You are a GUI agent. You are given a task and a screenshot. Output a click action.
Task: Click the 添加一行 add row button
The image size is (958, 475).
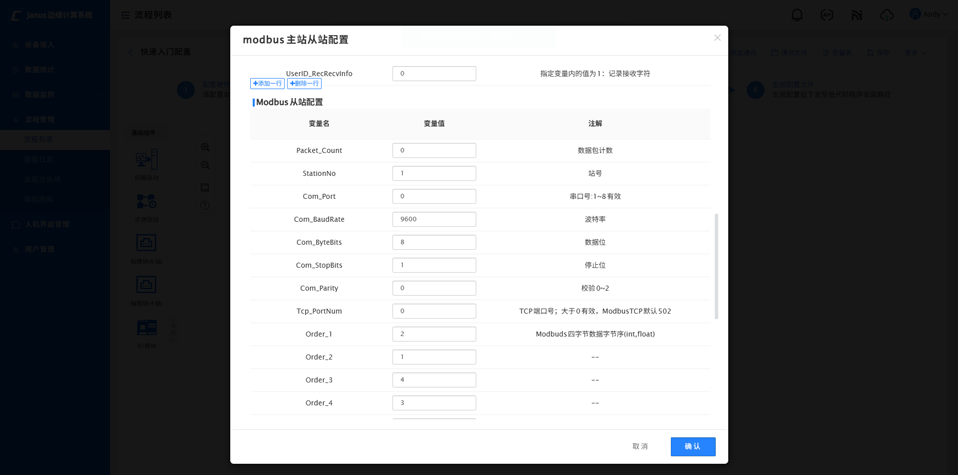click(x=267, y=84)
